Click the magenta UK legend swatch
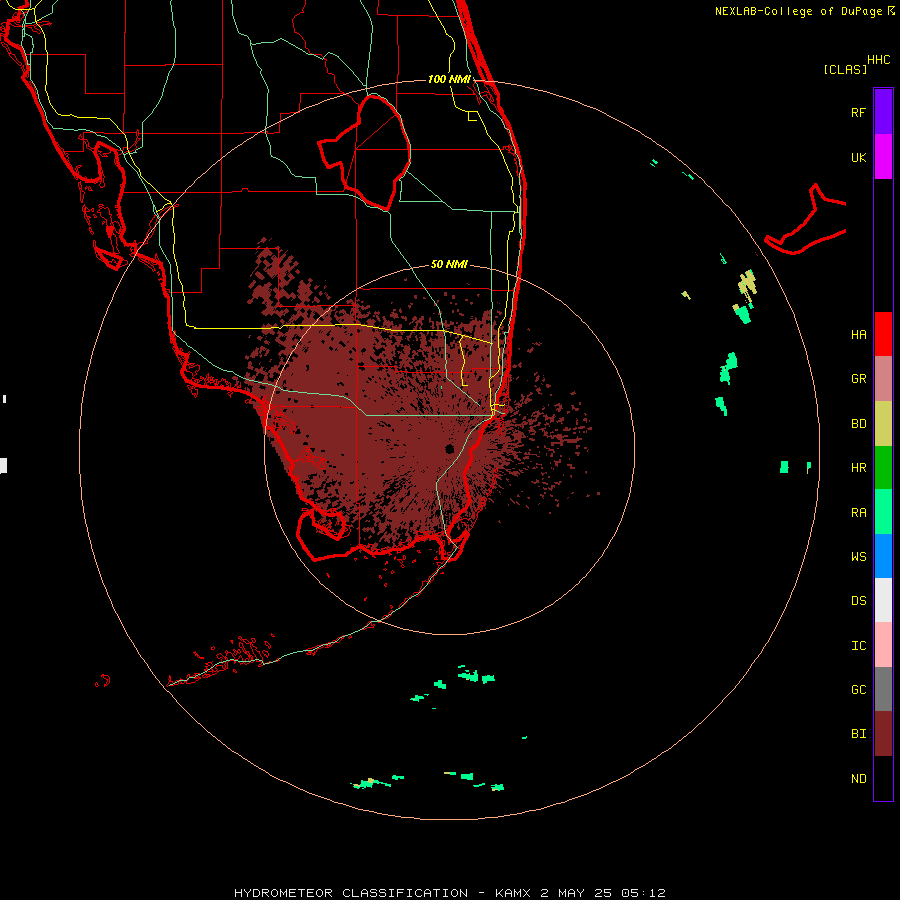 coord(883,157)
